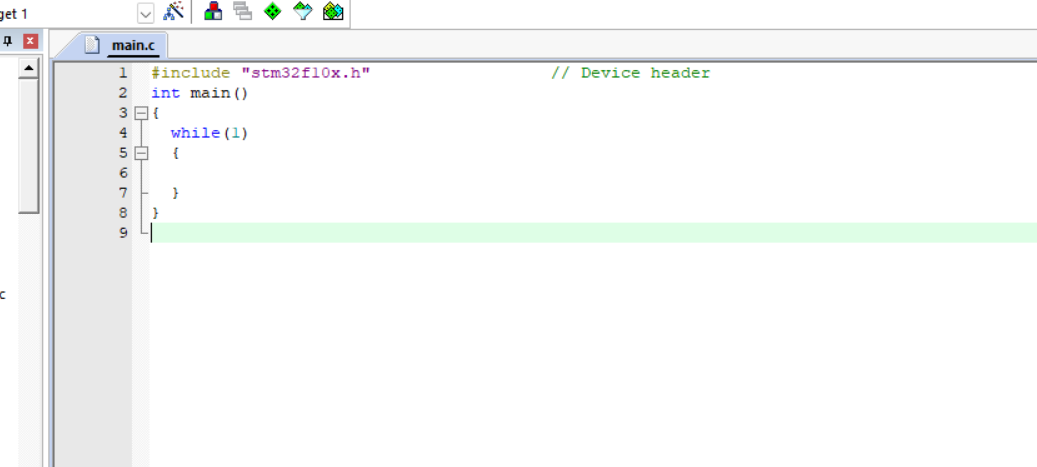Viewport: 1037px width, 467px height.
Task: Click the // Device header comment
Action: pyautogui.click(x=630, y=73)
